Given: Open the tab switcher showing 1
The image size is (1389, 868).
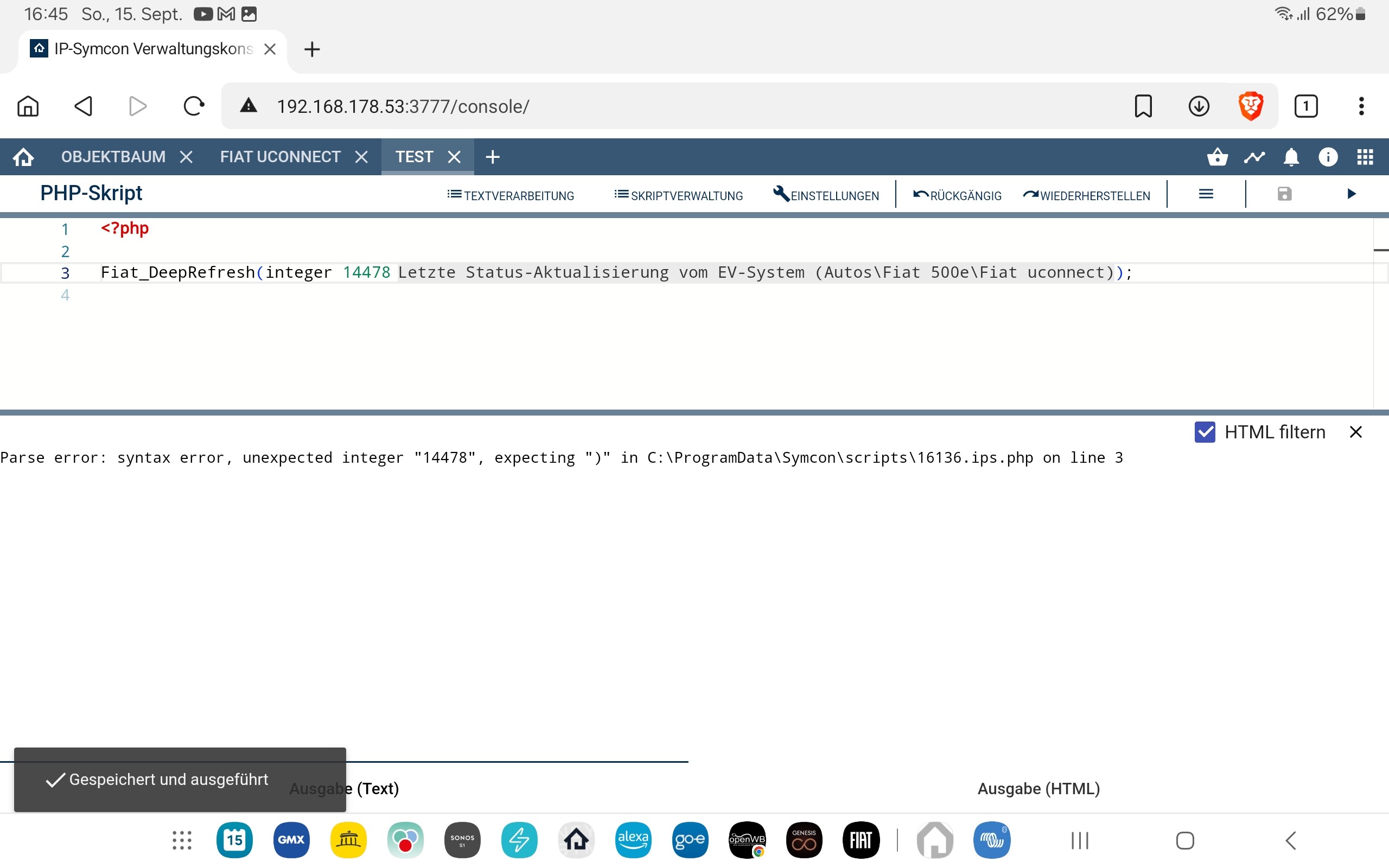Looking at the screenshot, I should pyautogui.click(x=1306, y=106).
